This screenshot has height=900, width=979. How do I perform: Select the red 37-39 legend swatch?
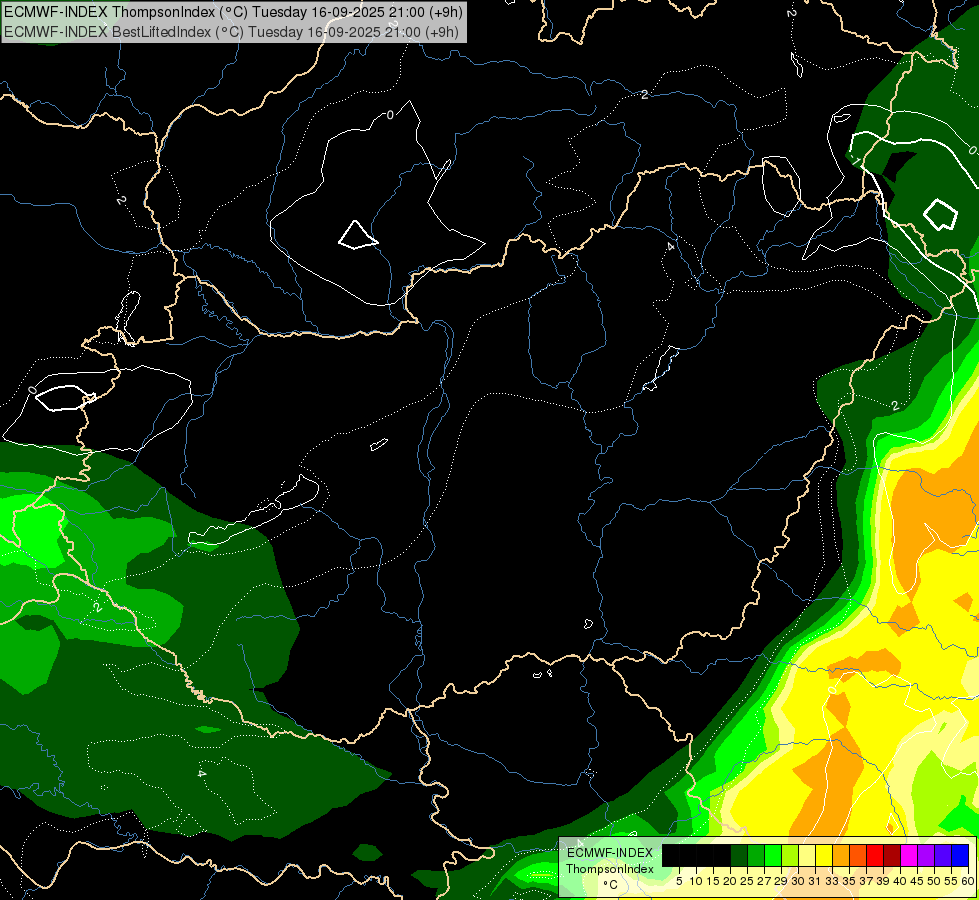point(875,856)
